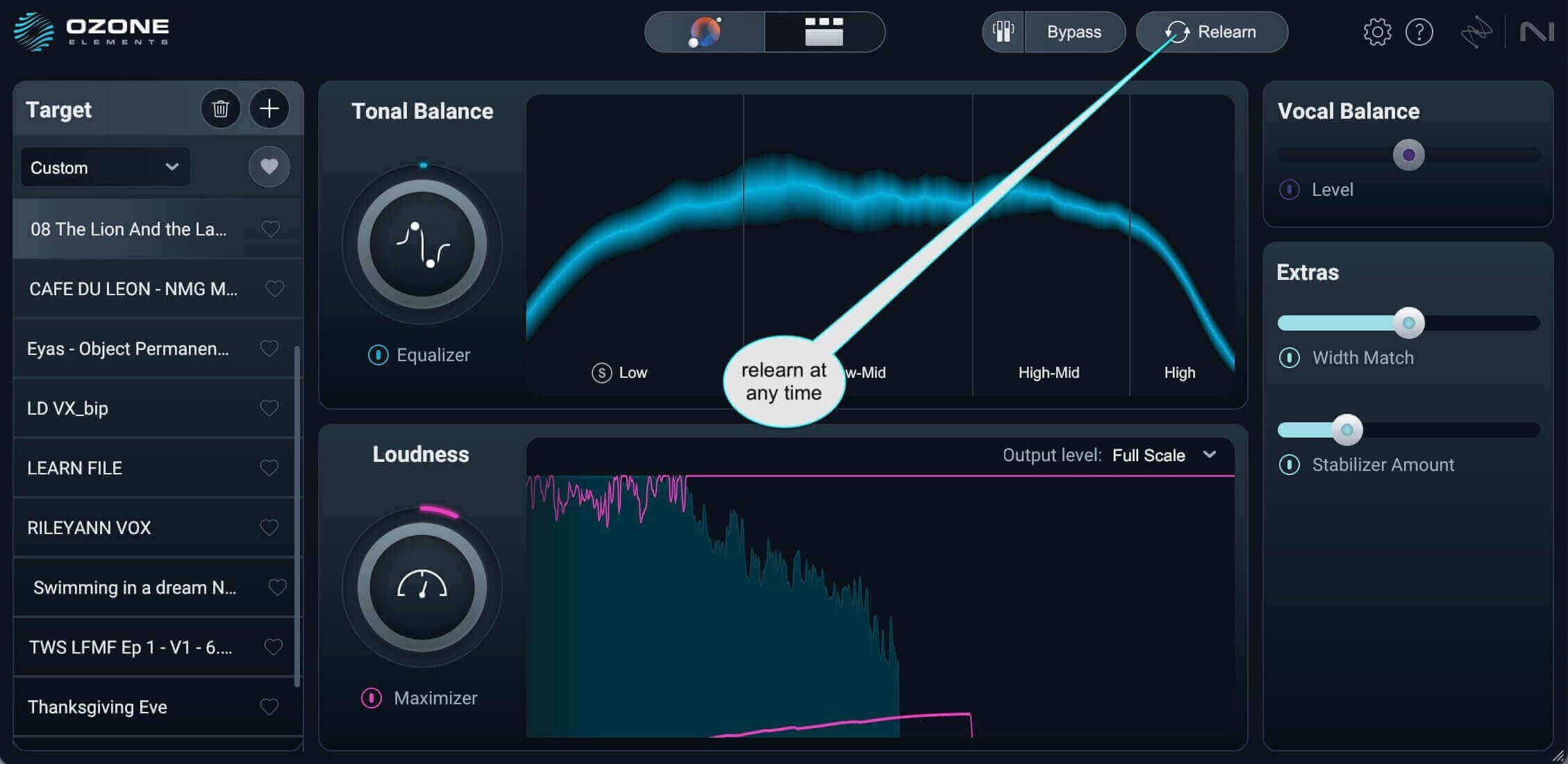The image size is (1568, 764).
Task: Favorite the LD VX_bip target
Action: coord(269,408)
